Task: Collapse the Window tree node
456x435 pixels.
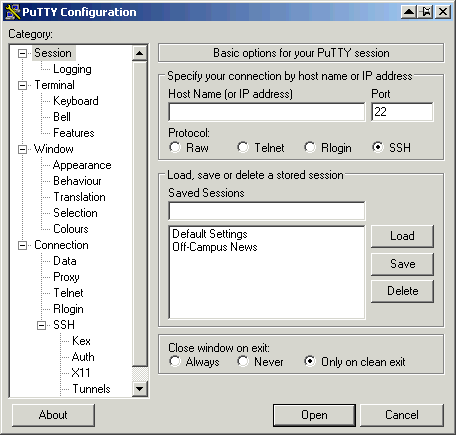Action: (22, 149)
